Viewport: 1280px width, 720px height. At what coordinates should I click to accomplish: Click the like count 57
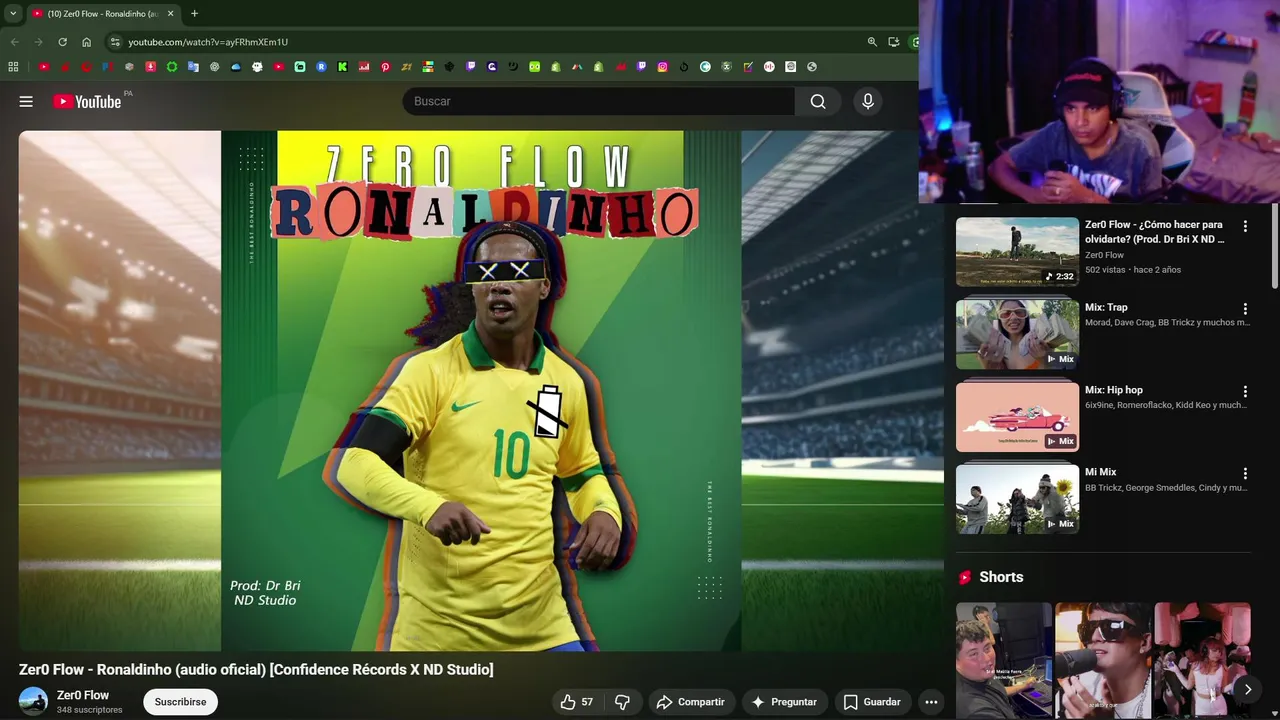pos(587,702)
